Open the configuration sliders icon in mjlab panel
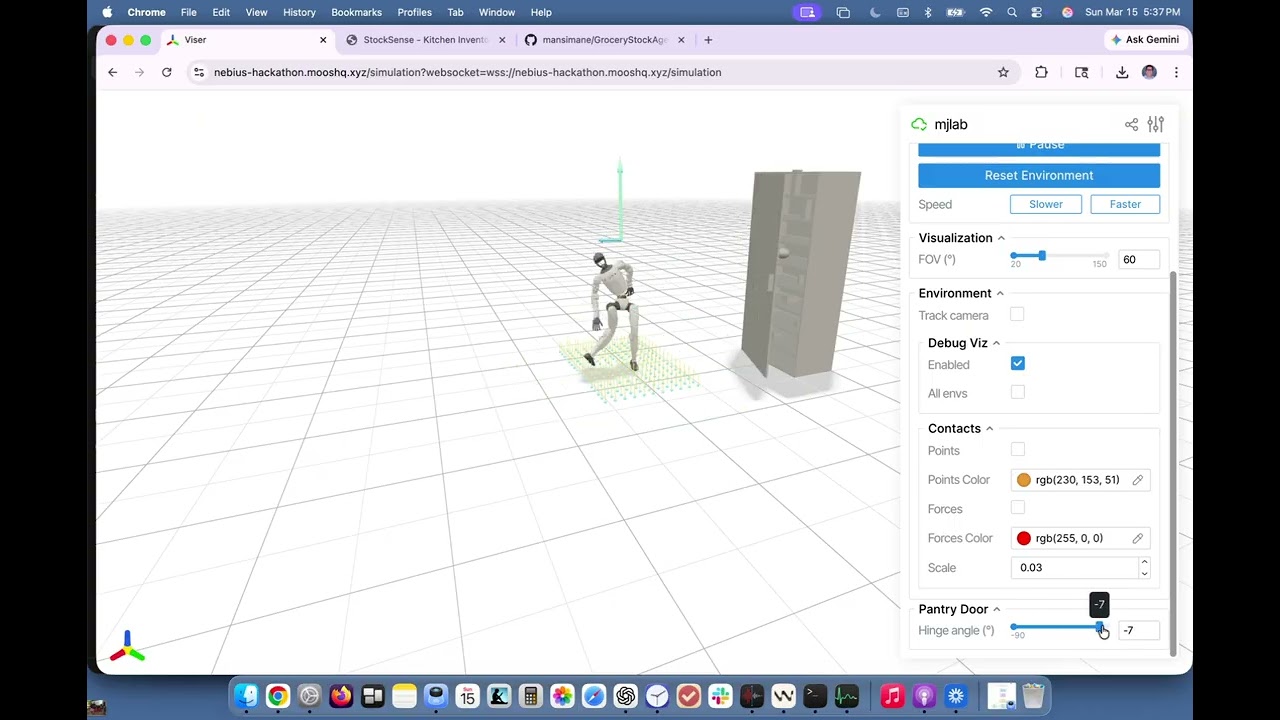 1155,125
